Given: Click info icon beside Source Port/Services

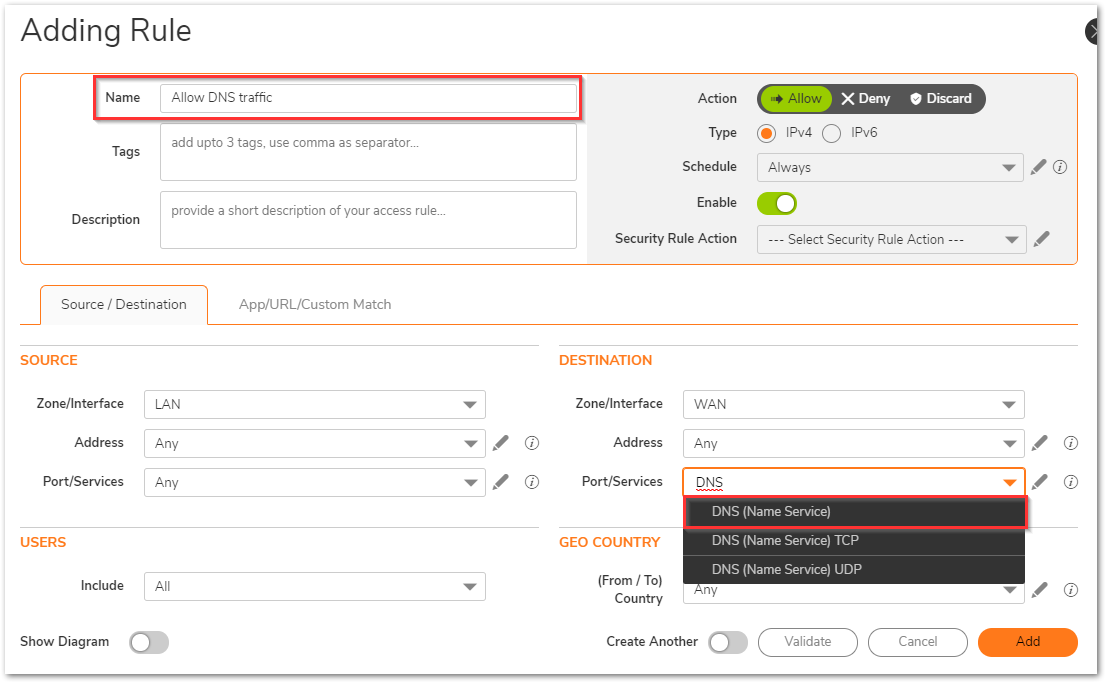Looking at the screenshot, I should (532, 482).
